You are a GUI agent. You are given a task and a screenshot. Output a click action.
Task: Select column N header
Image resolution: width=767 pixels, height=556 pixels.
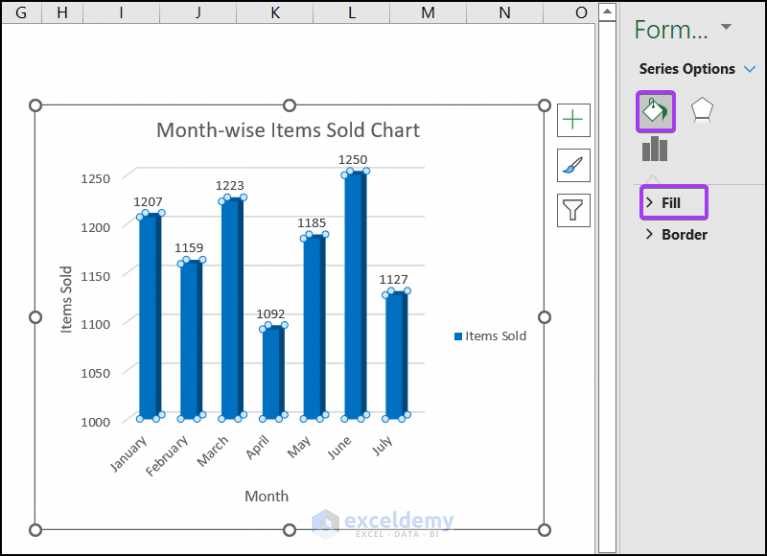504,12
